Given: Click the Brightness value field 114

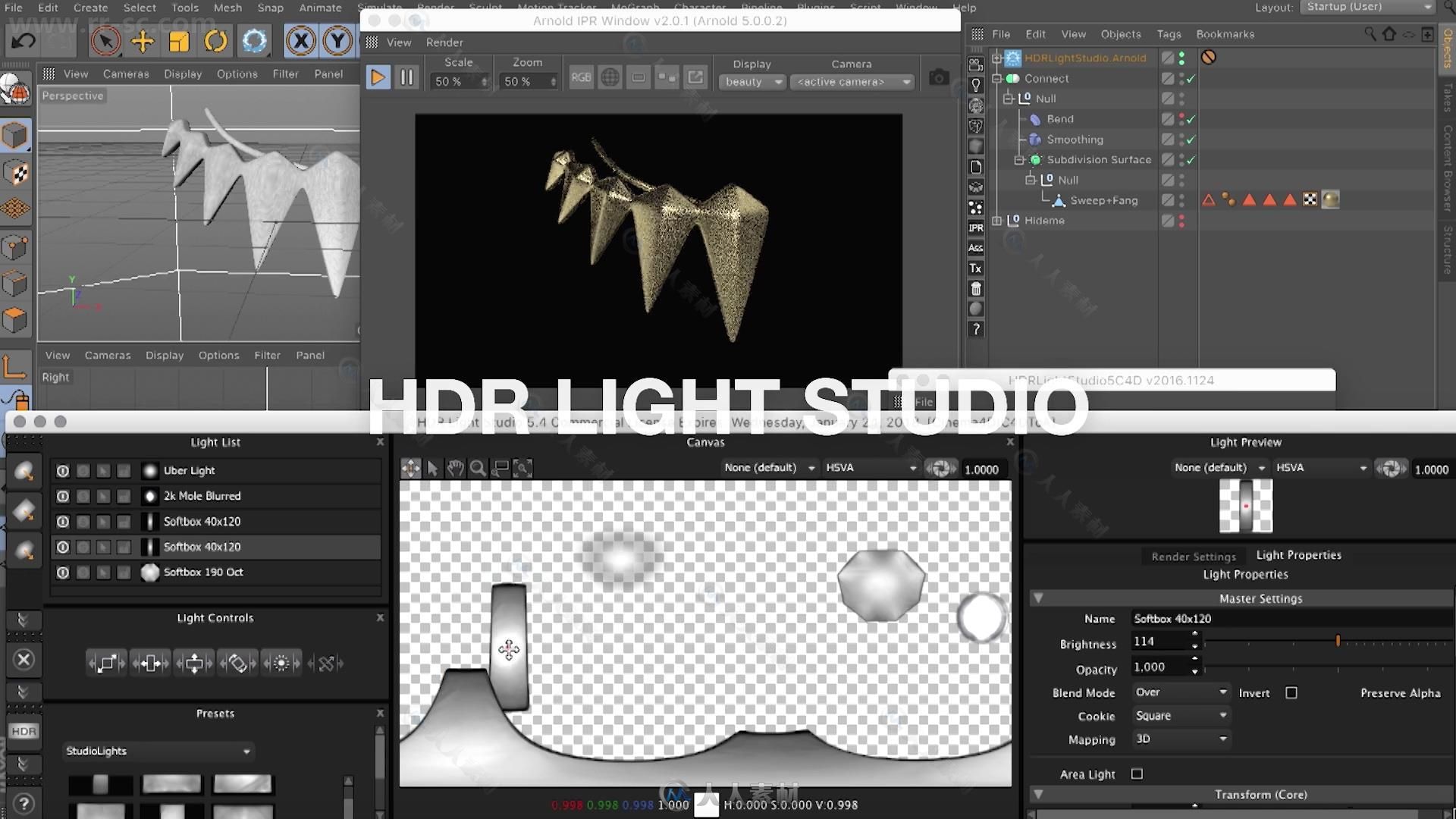Looking at the screenshot, I should coord(1159,642).
